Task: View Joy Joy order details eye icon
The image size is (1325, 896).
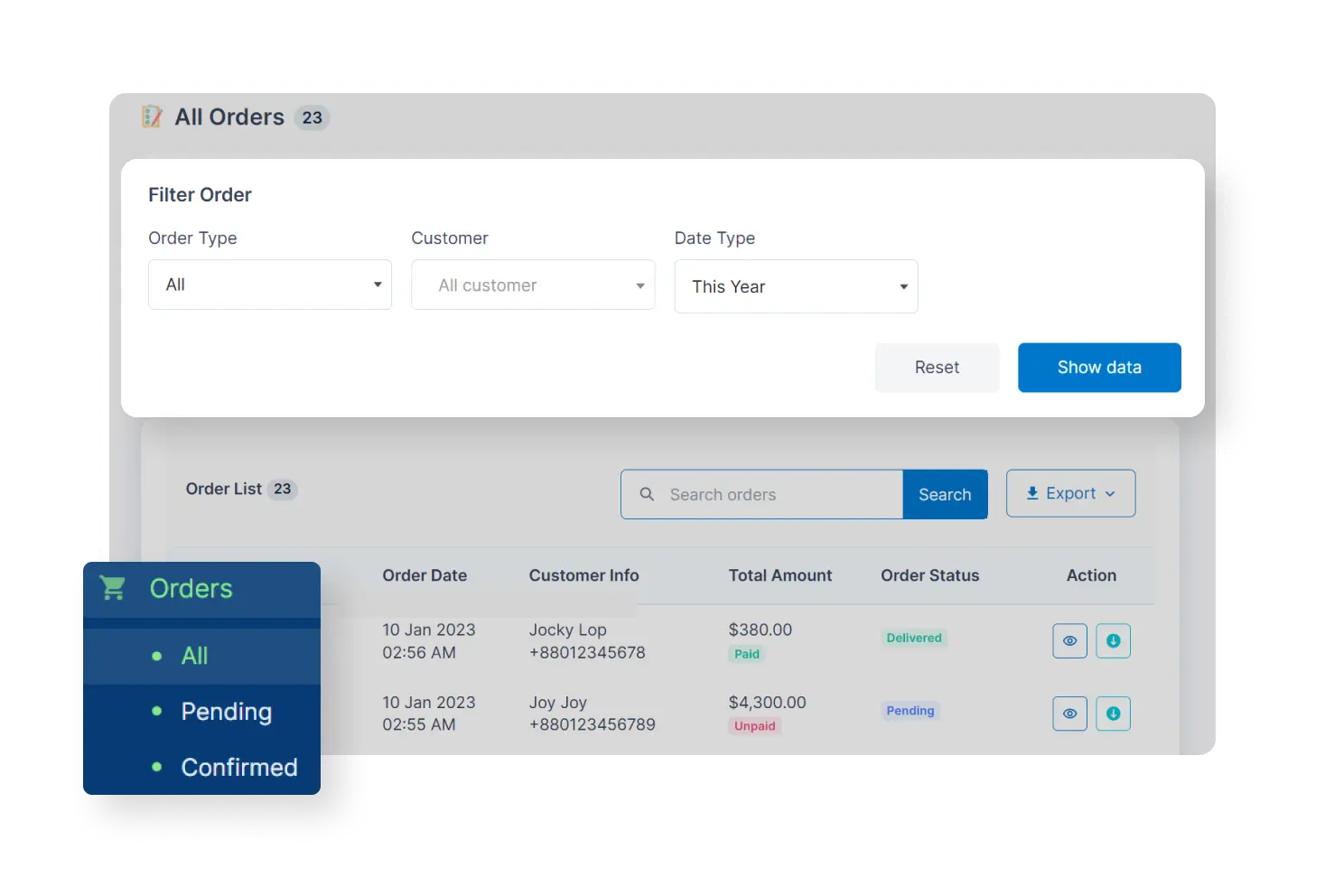Action: (x=1069, y=714)
